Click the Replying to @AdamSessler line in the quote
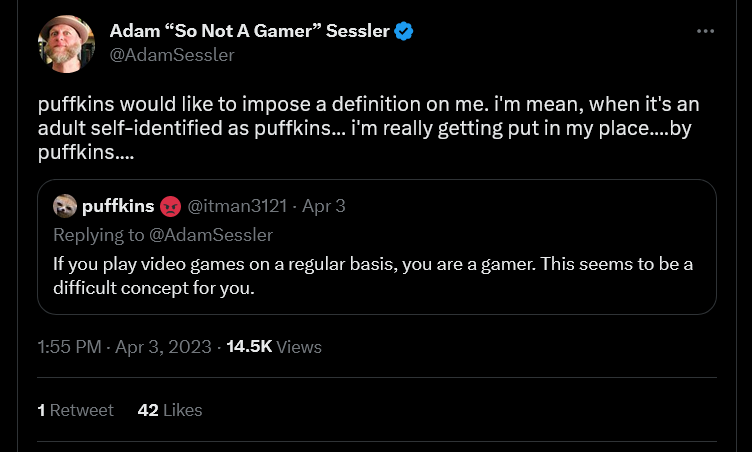 [163, 235]
